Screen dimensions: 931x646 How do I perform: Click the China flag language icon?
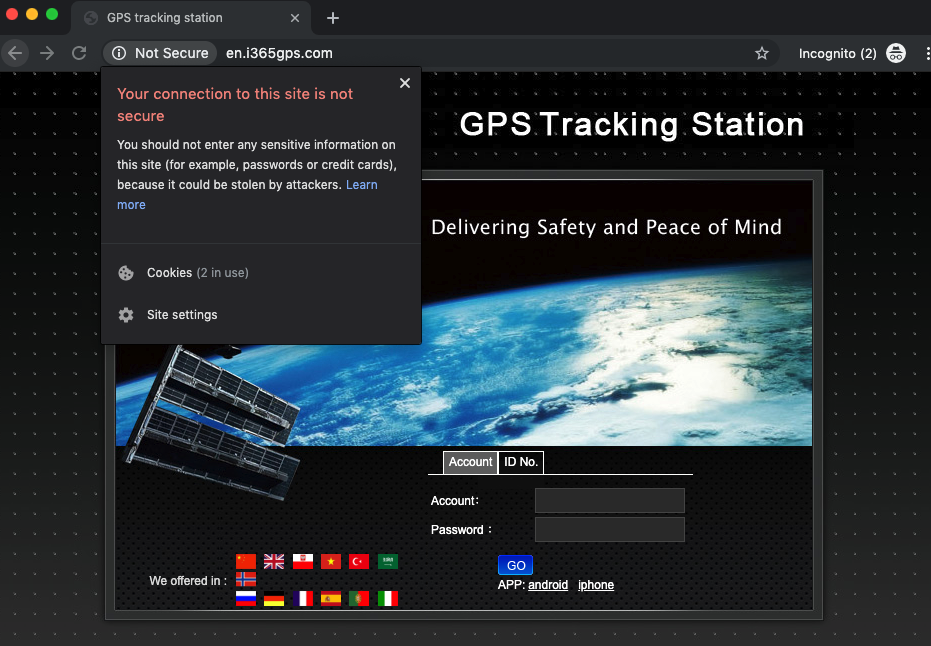246,562
